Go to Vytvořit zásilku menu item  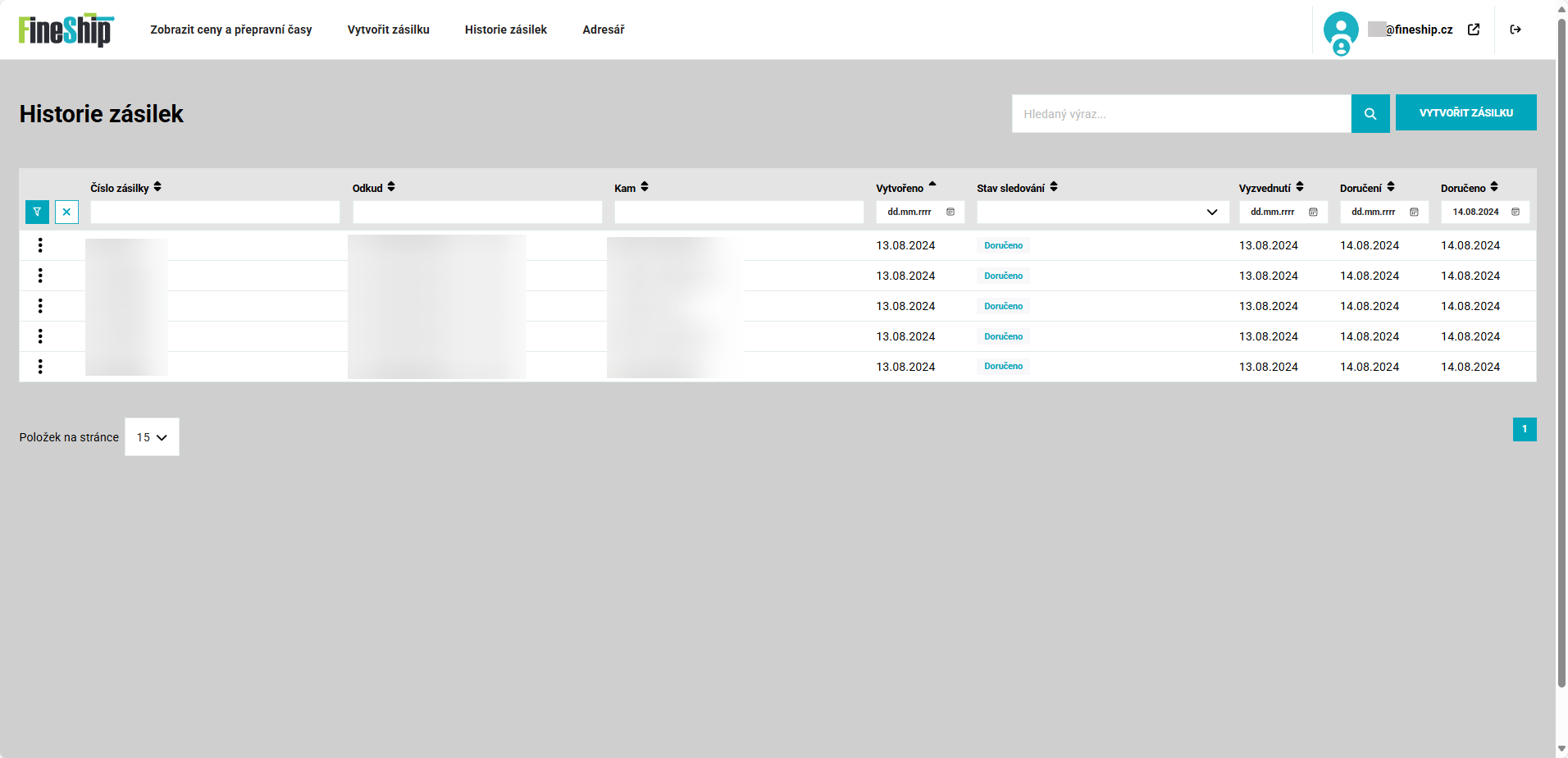[388, 30]
